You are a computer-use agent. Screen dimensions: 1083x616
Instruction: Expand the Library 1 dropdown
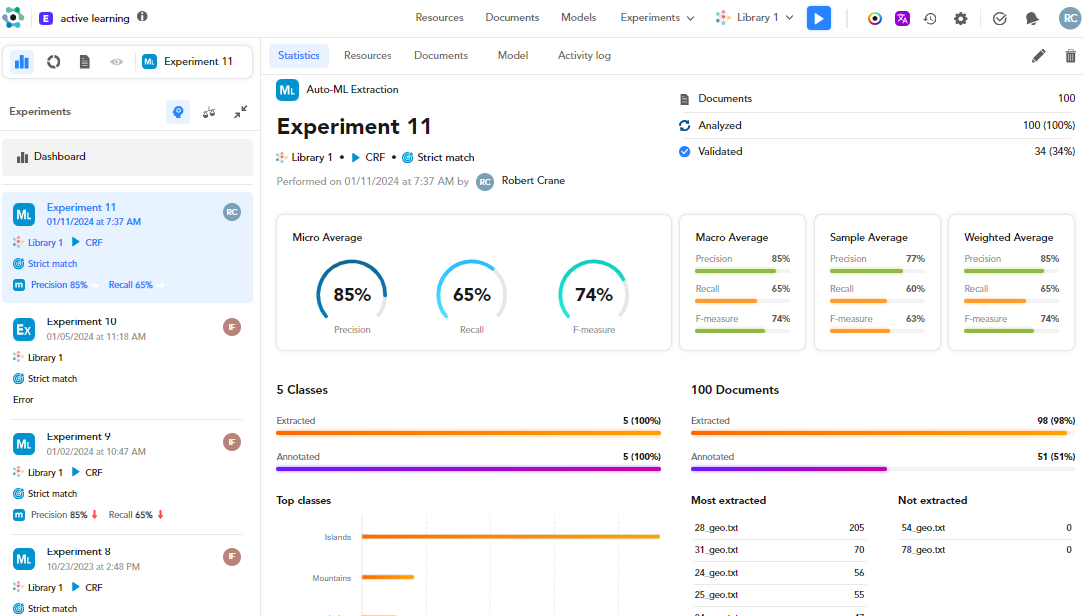pos(755,18)
